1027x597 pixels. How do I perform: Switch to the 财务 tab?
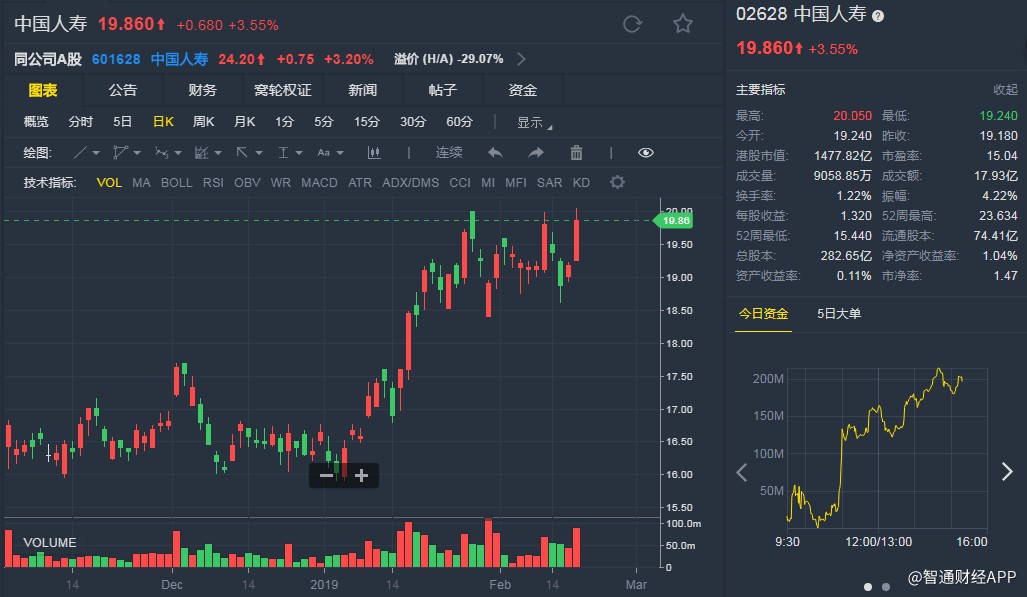[202, 90]
